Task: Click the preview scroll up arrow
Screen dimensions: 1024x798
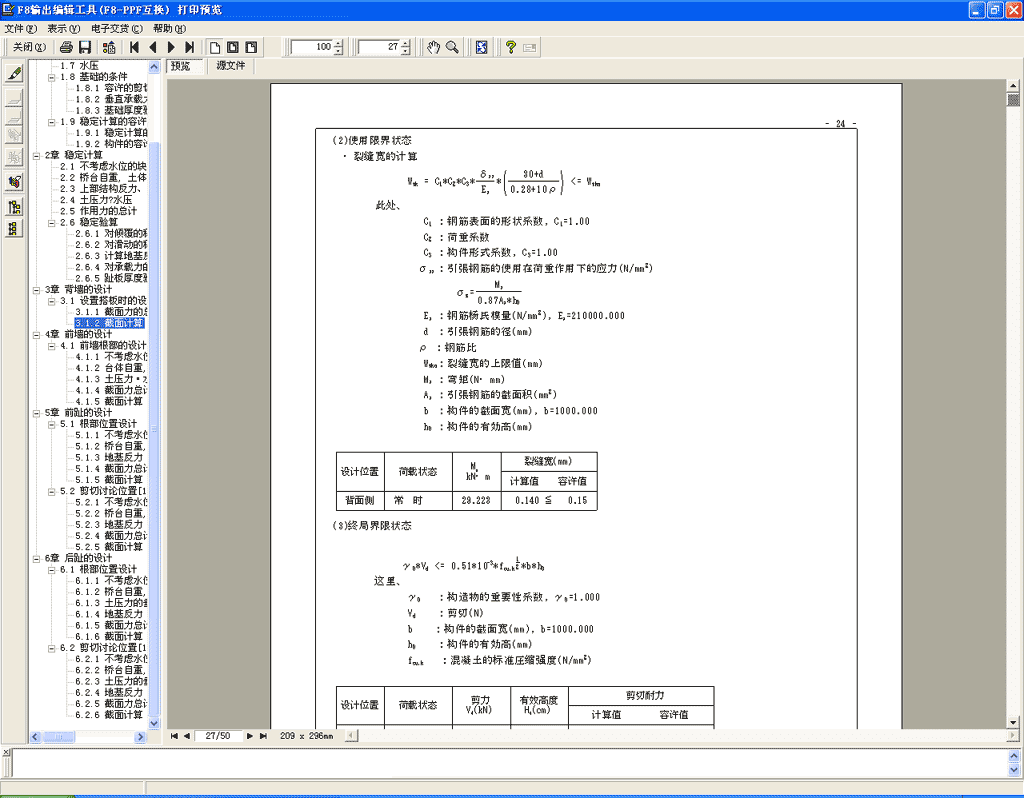Action: click(1013, 86)
